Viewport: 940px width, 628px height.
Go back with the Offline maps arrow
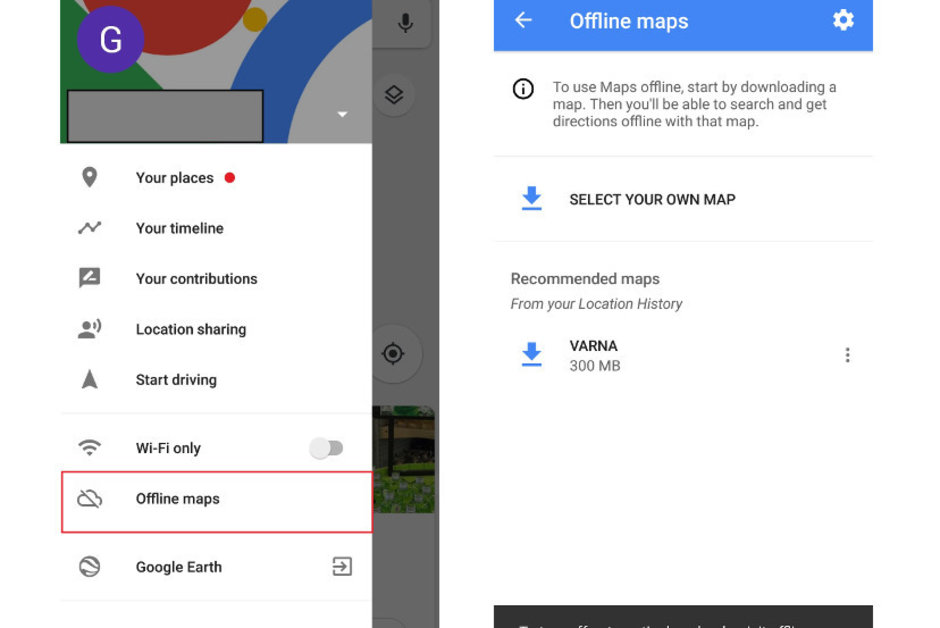(523, 20)
